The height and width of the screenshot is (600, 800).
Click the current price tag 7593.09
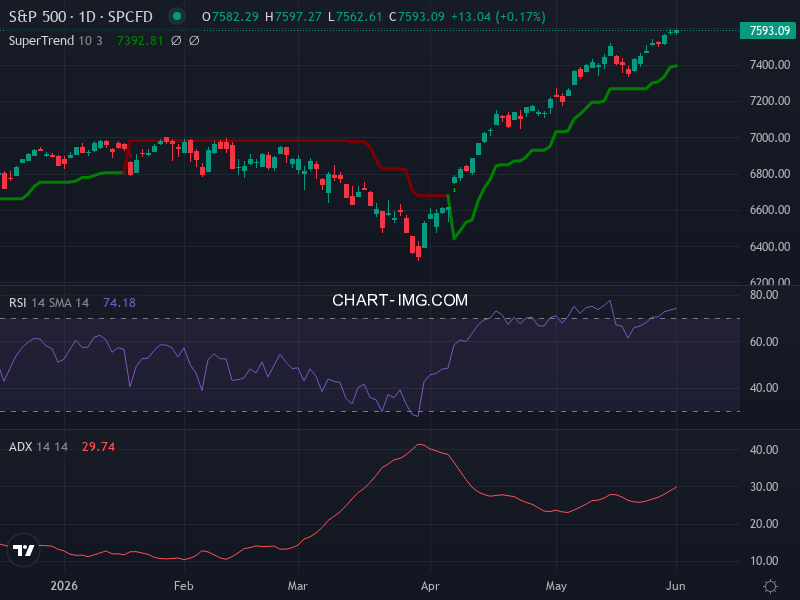tap(768, 31)
